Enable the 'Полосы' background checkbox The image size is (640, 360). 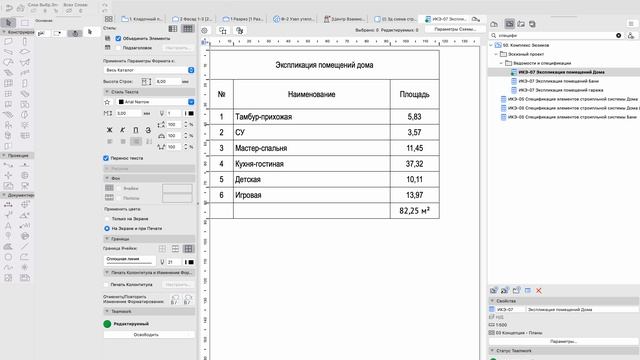(120, 198)
